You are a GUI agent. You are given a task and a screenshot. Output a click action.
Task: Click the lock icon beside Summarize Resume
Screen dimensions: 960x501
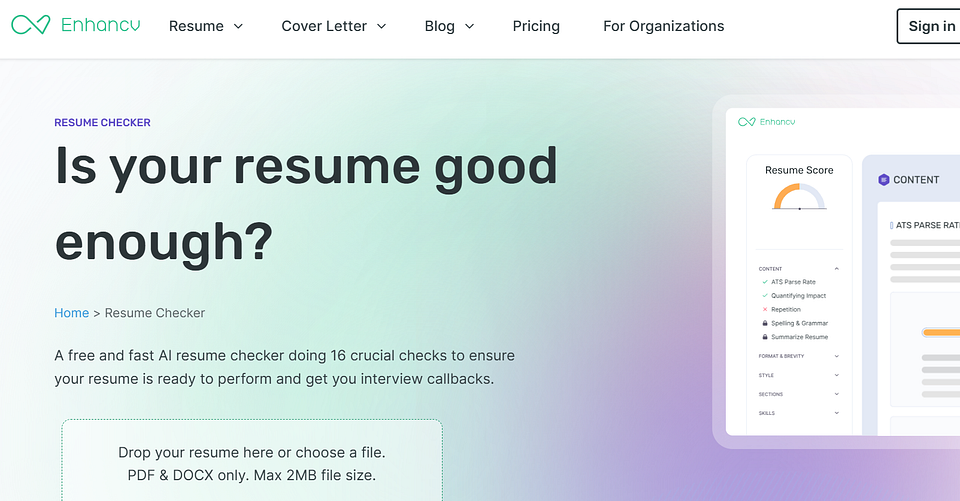(765, 337)
